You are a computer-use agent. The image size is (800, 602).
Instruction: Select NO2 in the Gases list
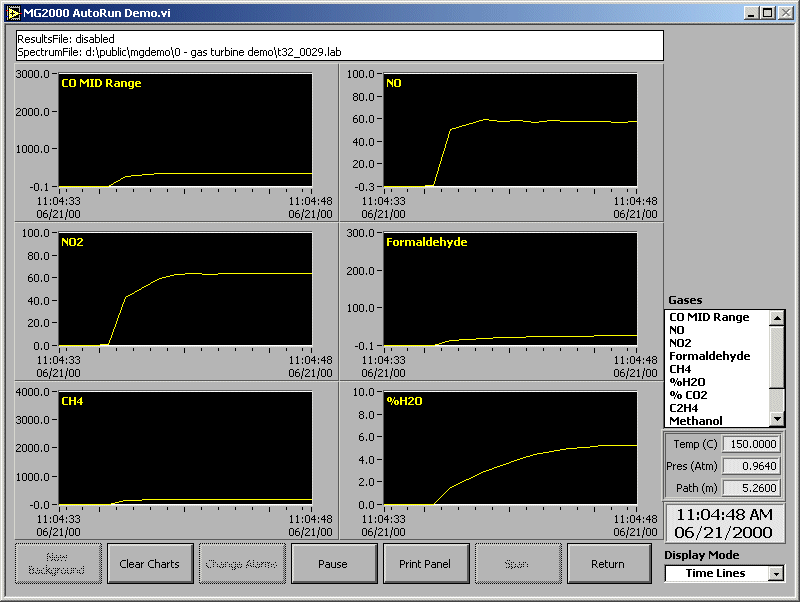680,343
